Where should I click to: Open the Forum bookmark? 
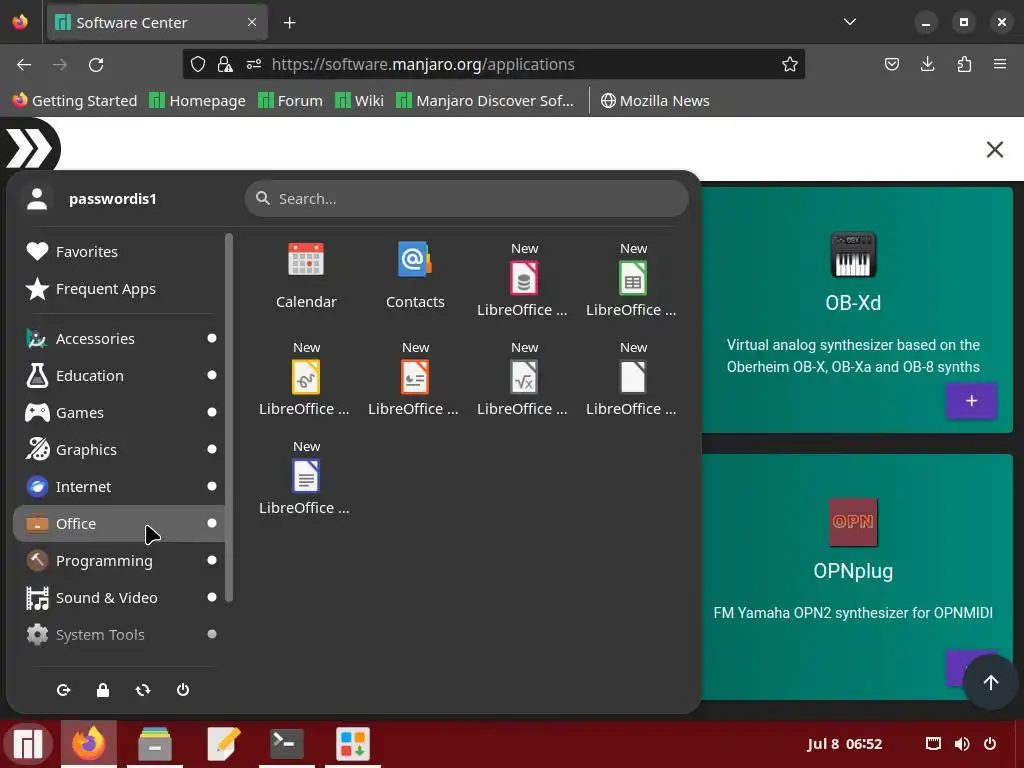click(291, 101)
